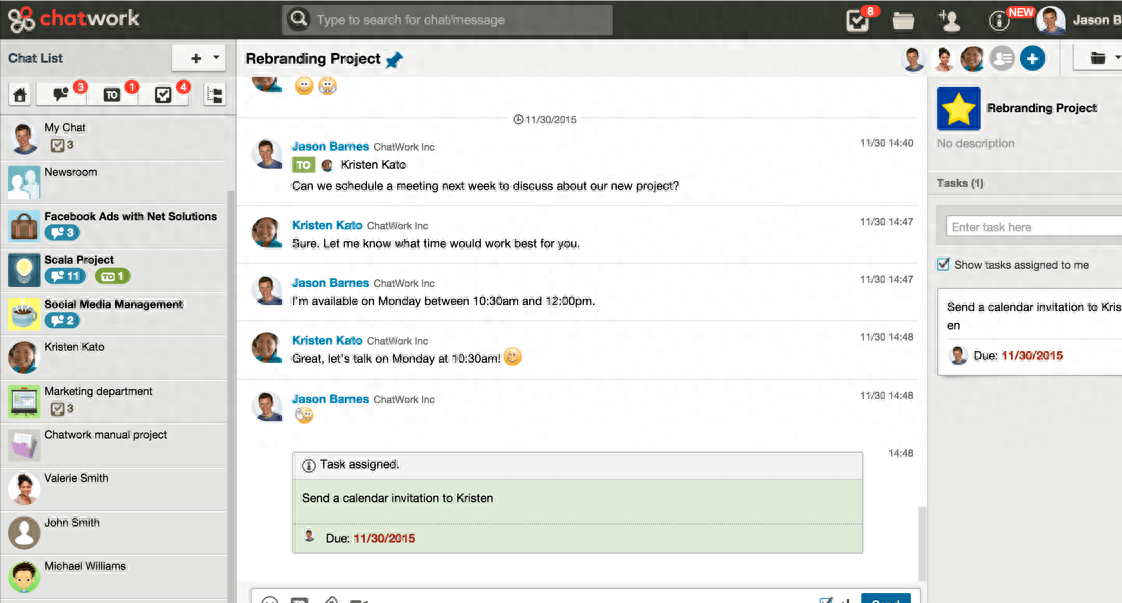Click the Kristen Kato sender name link
Image resolution: width=1122 pixels, height=603 pixels.
[x=327, y=225]
